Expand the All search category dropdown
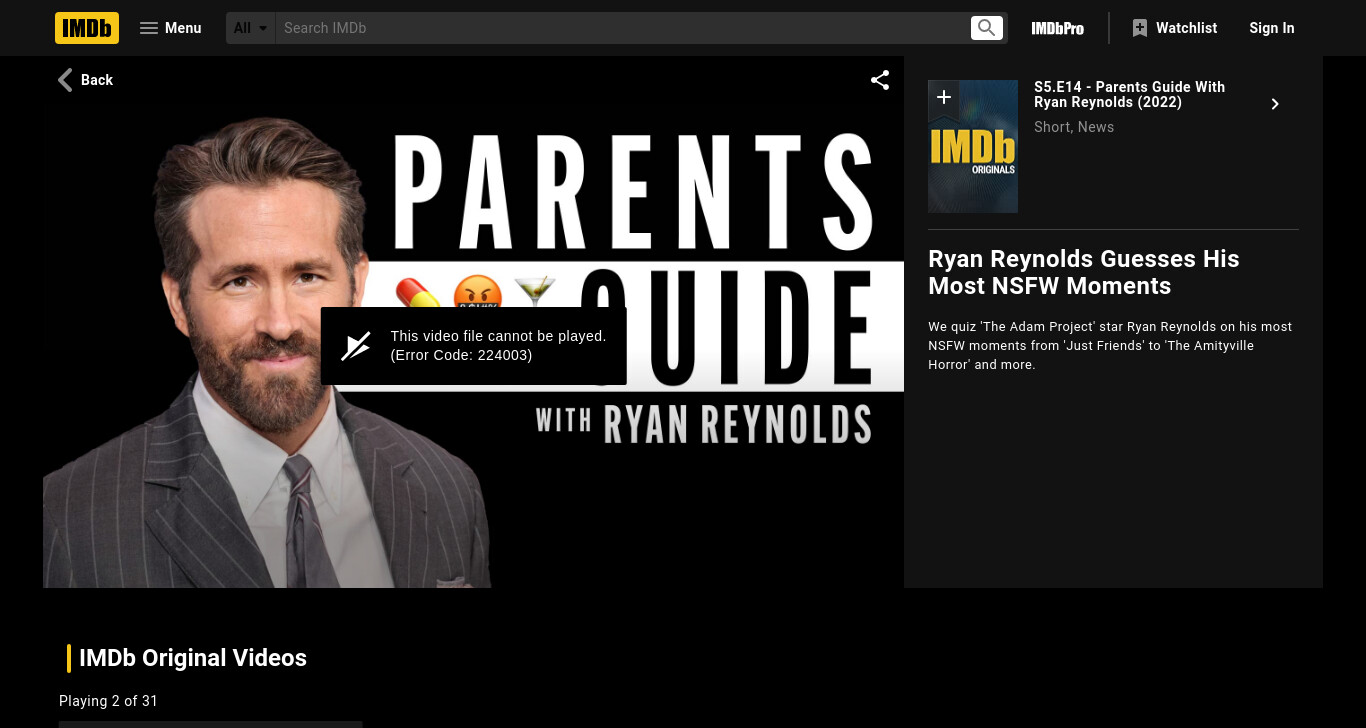 [251, 28]
